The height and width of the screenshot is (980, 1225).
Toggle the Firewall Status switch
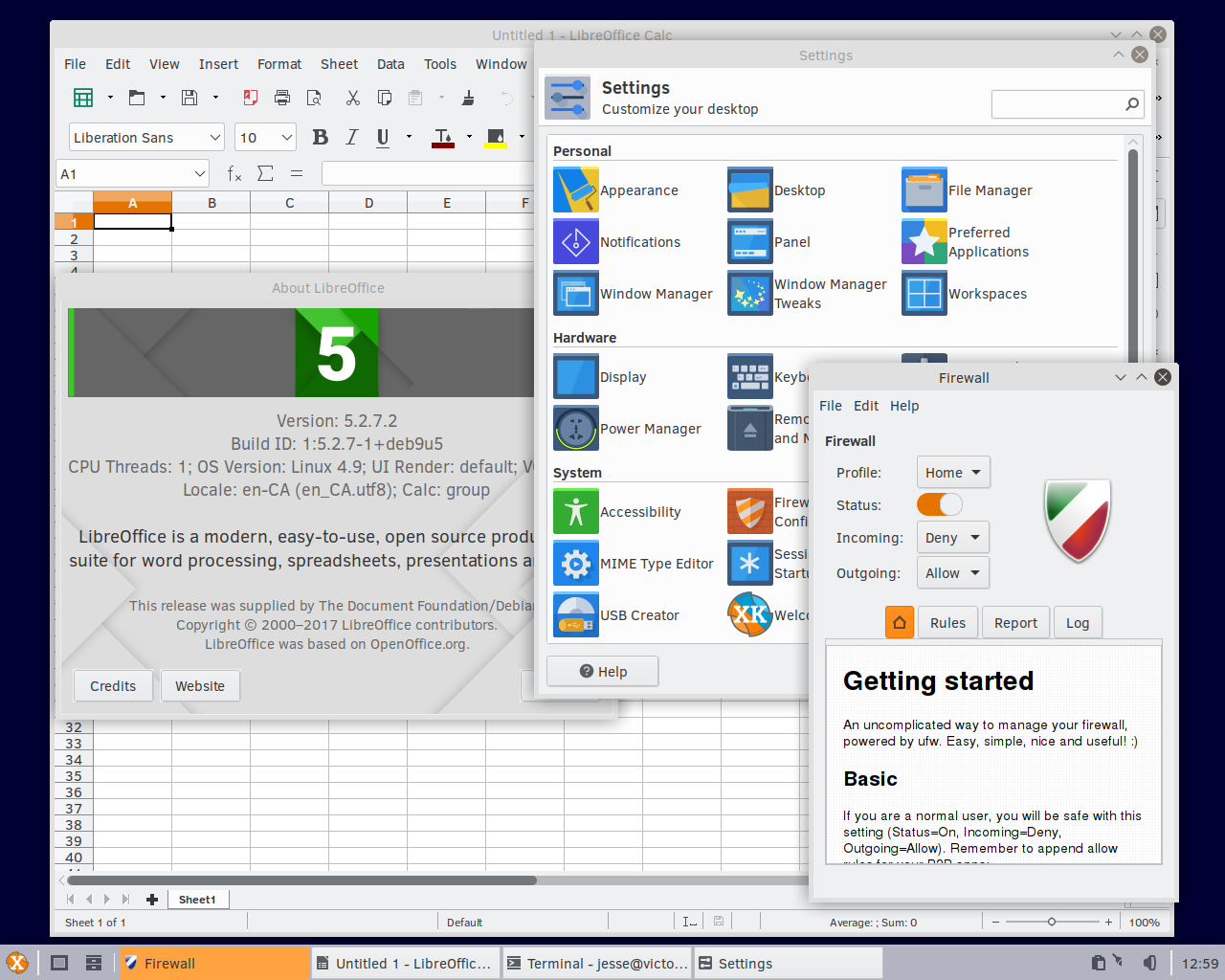point(940,504)
